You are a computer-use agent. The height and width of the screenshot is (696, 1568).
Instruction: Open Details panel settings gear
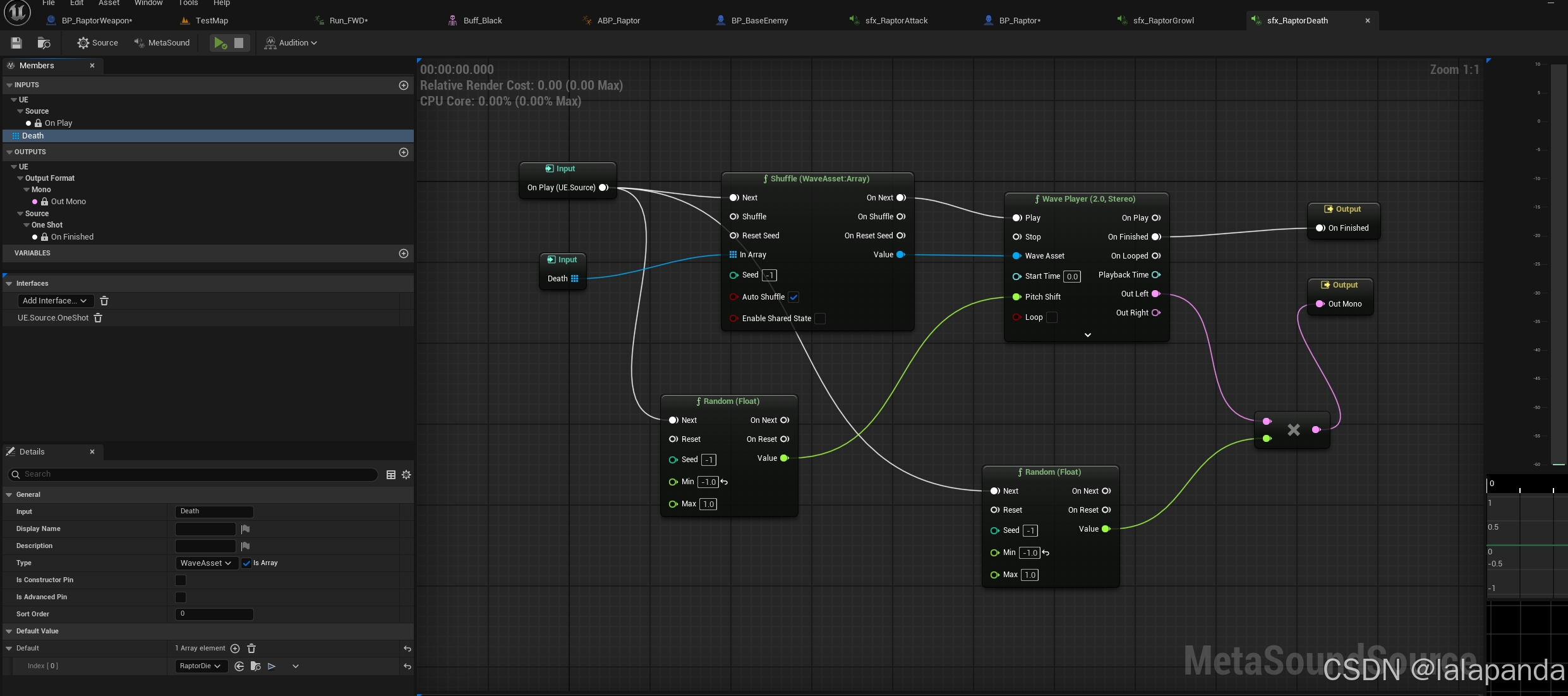coord(406,475)
